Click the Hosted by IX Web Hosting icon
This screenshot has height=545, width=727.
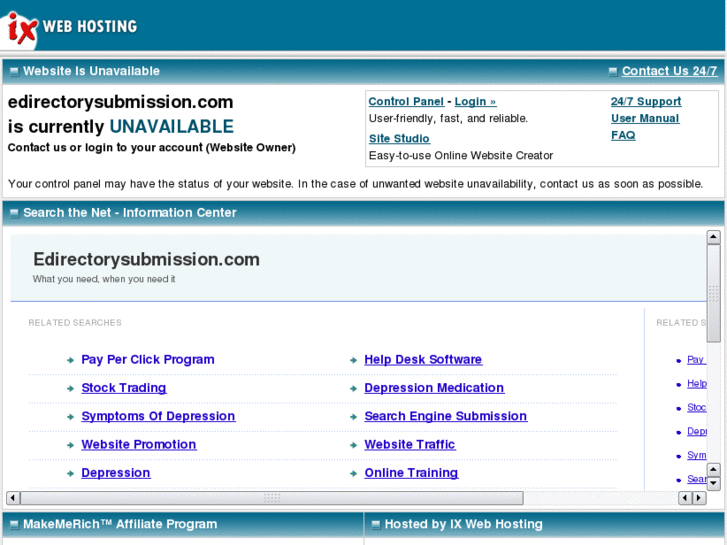(x=376, y=525)
